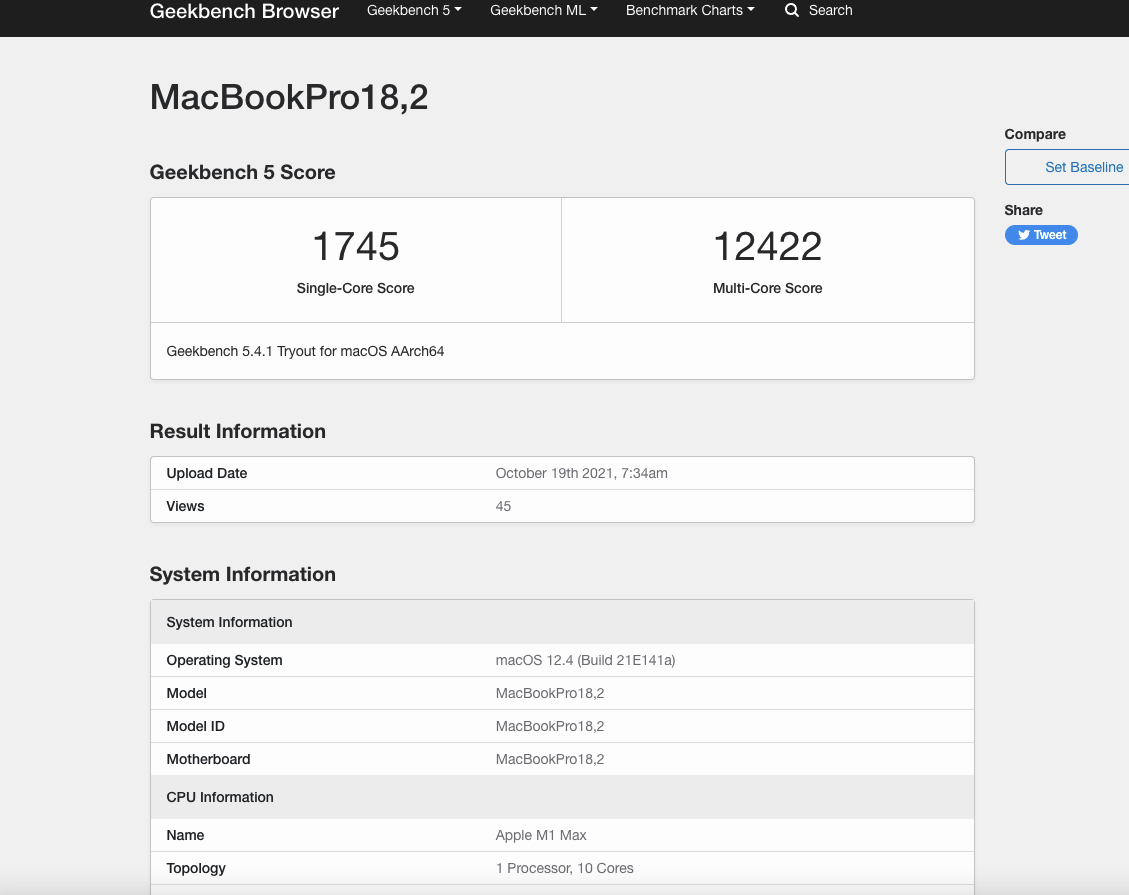Go to Geekbench Browser home link
The image size is (1129, 895).
pos(244,11)
